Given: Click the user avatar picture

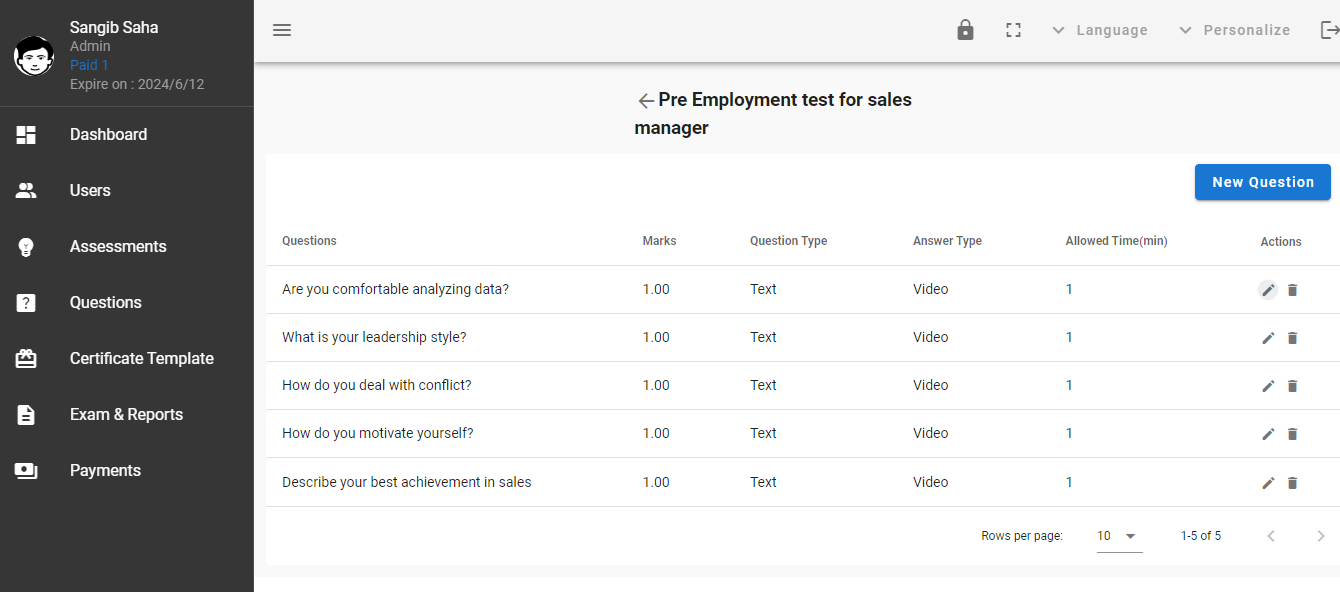Looking at the screenshot, I should tap(34, 56).
